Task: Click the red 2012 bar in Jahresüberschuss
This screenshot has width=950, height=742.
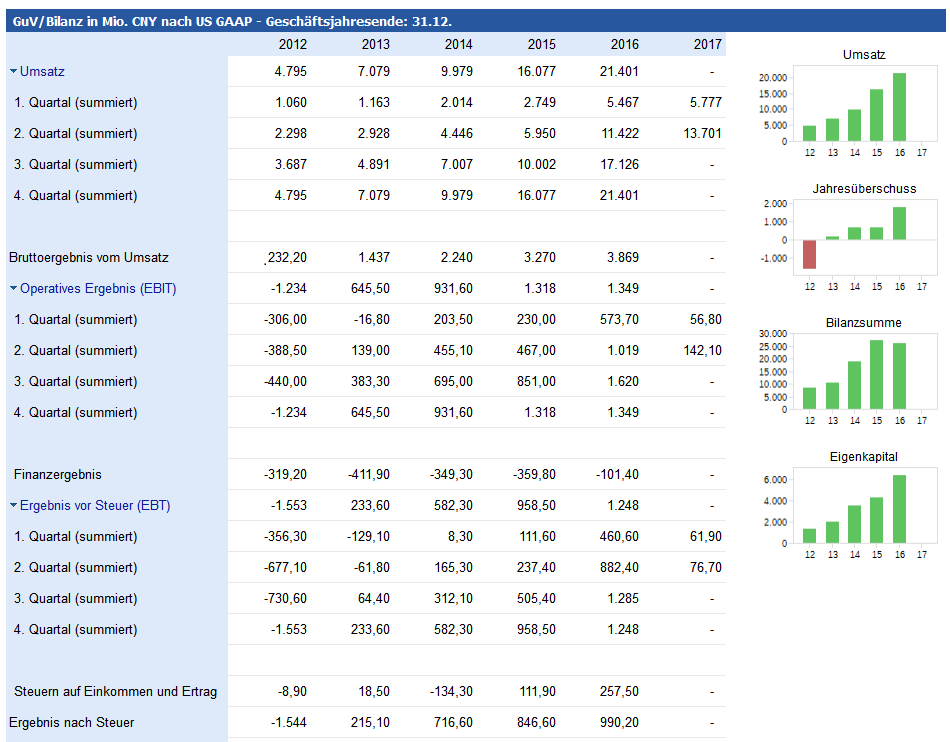Action: (810, 254)
